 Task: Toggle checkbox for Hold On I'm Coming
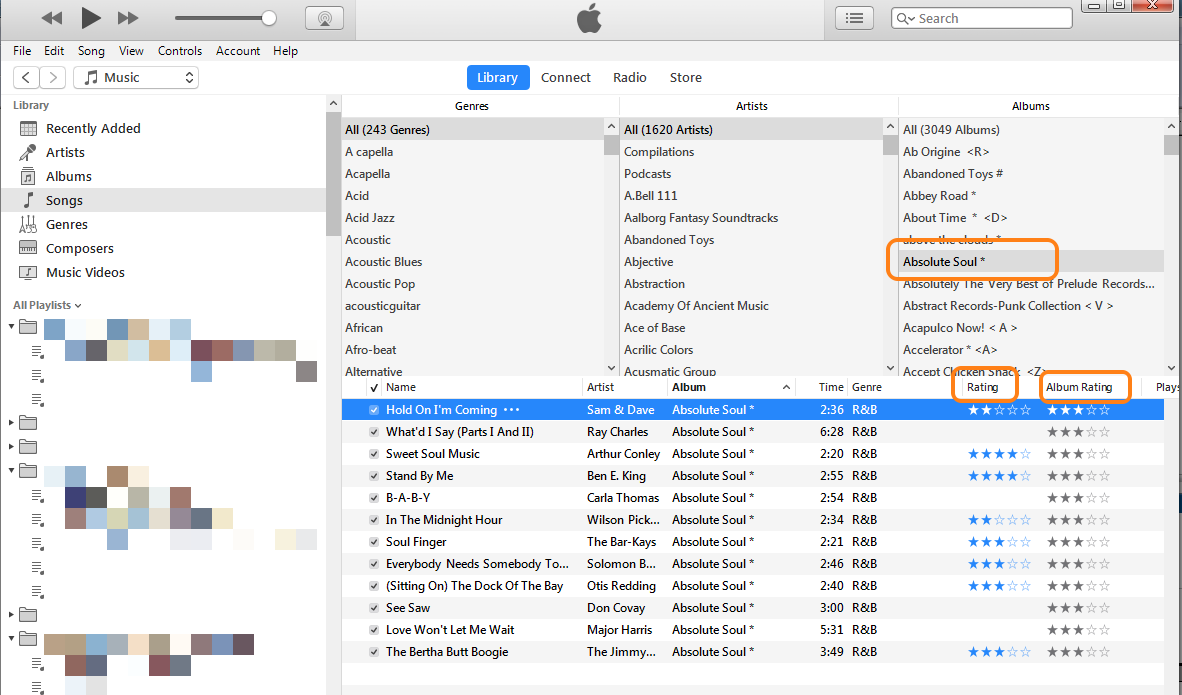pyautogui.click(x=374, y=410)
